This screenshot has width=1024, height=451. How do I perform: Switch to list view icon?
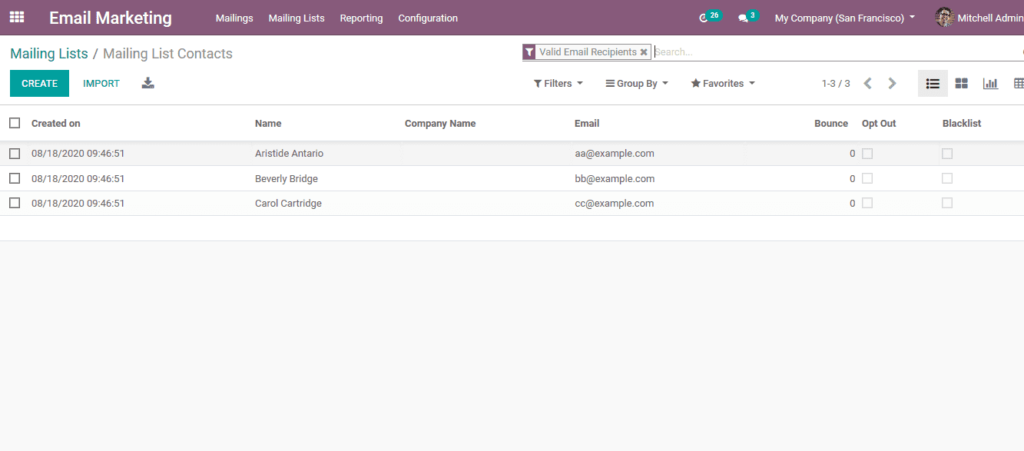click(933, 84)
